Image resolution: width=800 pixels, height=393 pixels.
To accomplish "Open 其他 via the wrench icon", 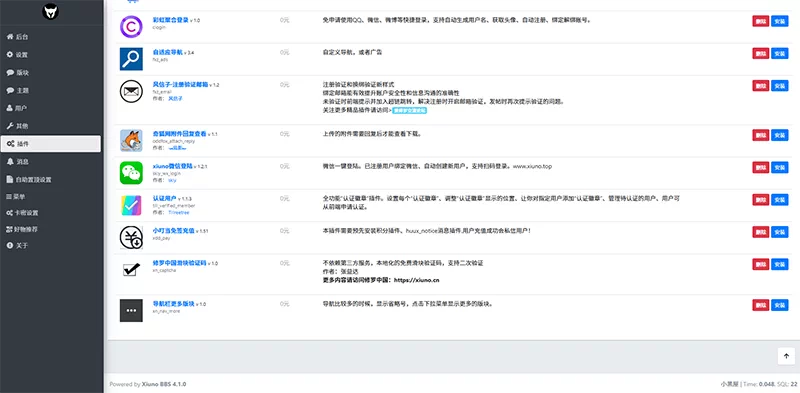I will 10,126.
